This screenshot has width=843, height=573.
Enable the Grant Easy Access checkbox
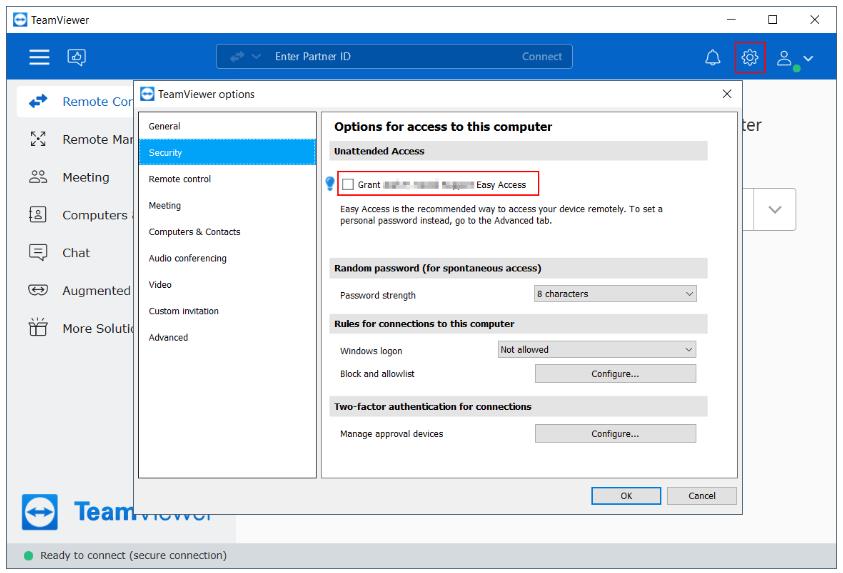pyautogui.click(x=348, y=185)
